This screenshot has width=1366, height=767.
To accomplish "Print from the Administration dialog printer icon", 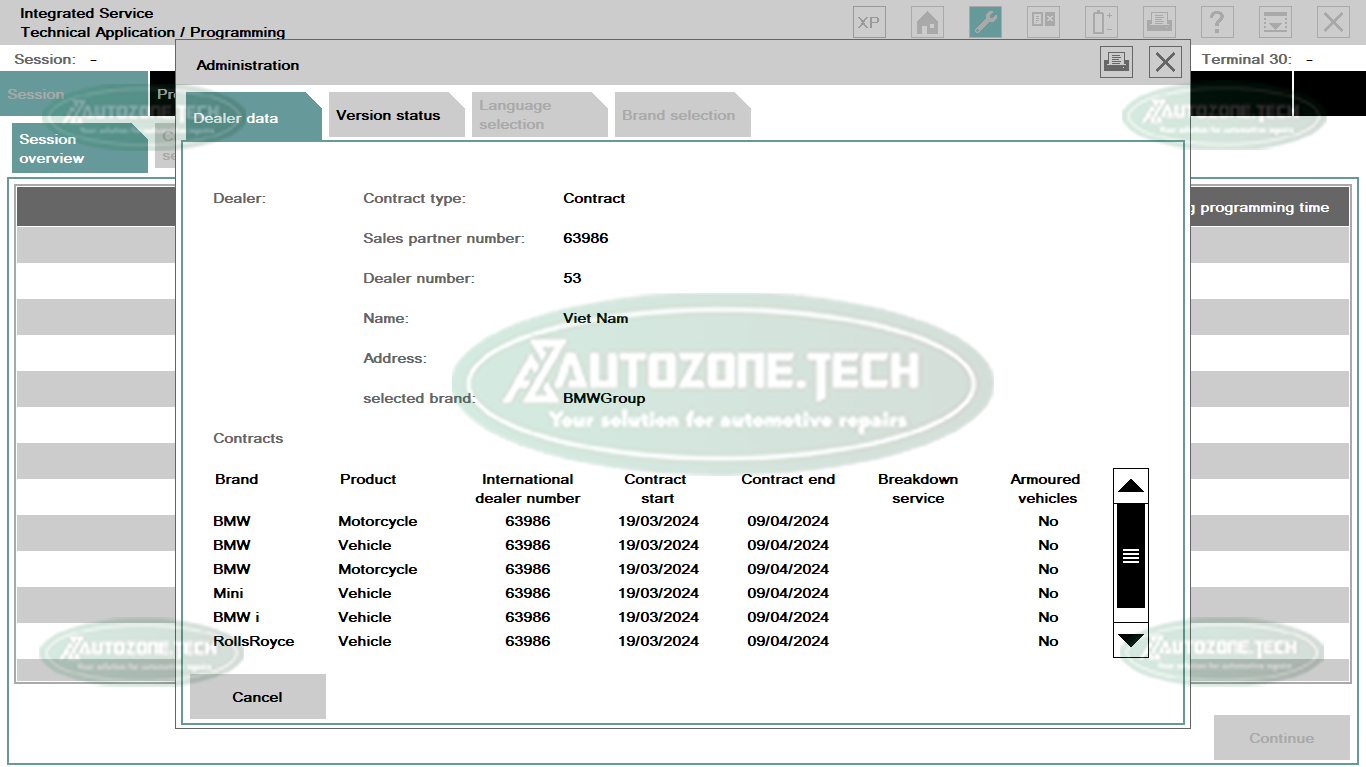I will click(x=1116, y=62).
